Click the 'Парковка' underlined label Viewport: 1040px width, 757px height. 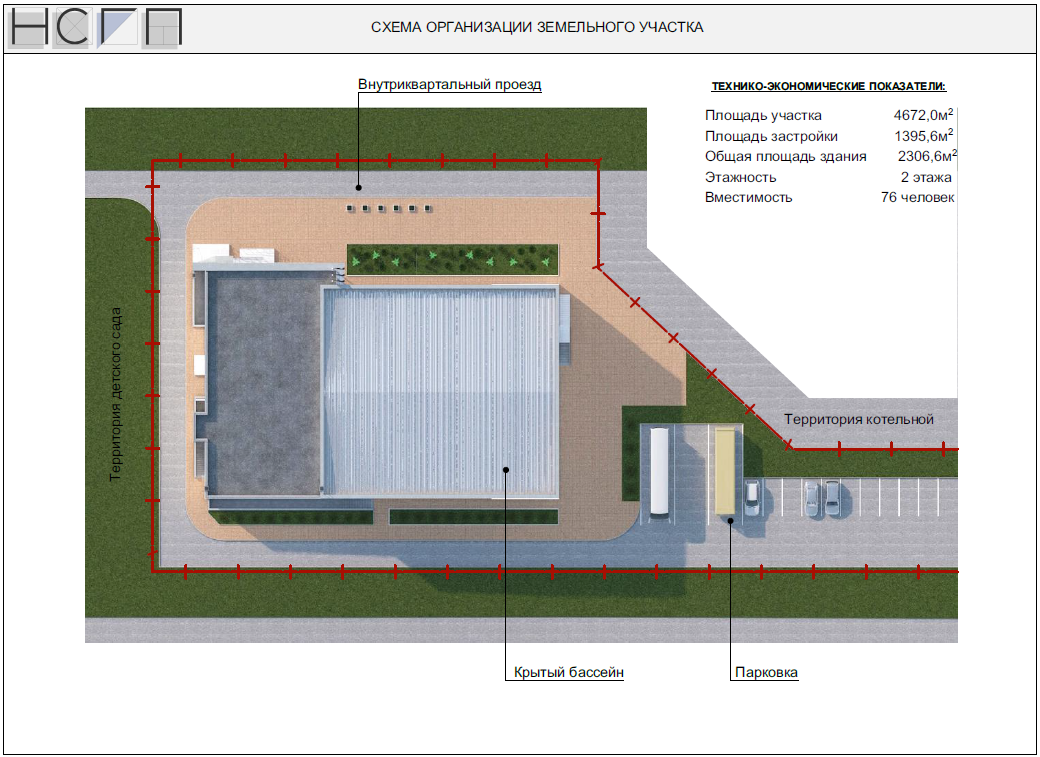(766, 673)
